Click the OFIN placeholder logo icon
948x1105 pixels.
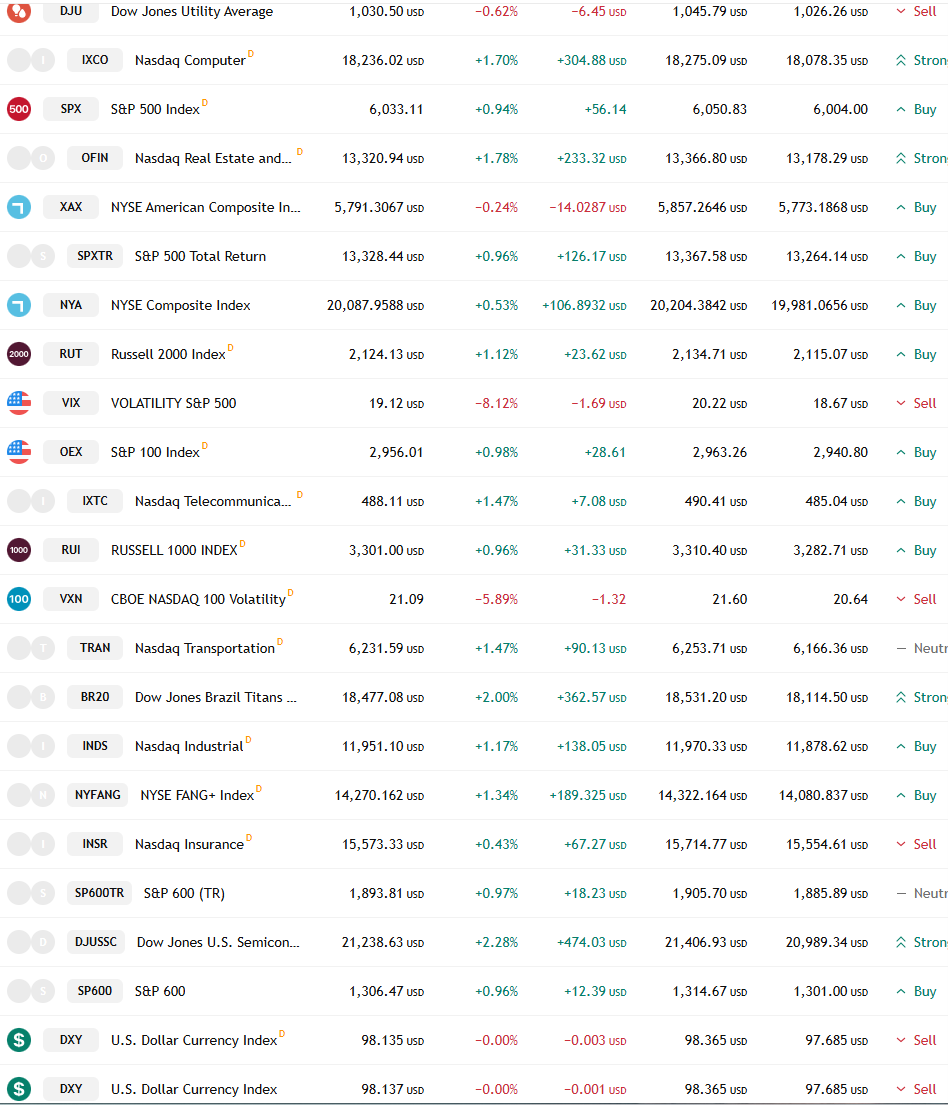[31, 158]
